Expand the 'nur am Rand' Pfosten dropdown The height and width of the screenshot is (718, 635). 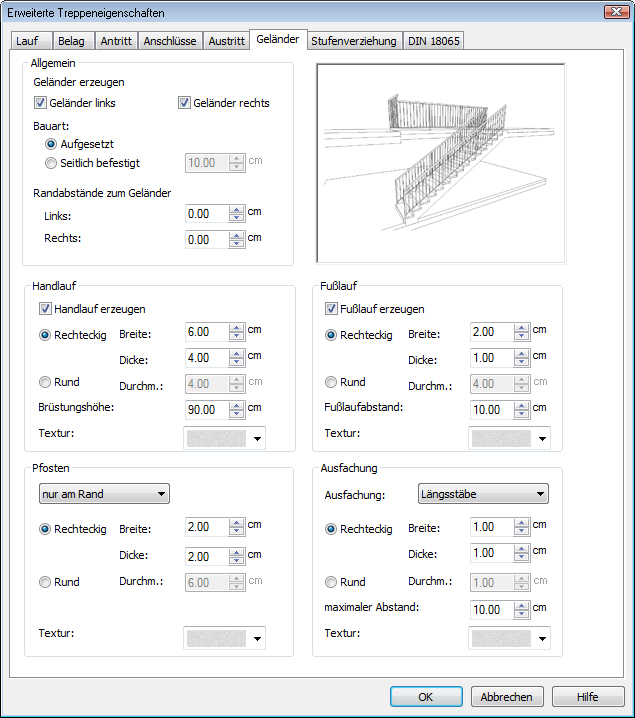click(104, 494)
